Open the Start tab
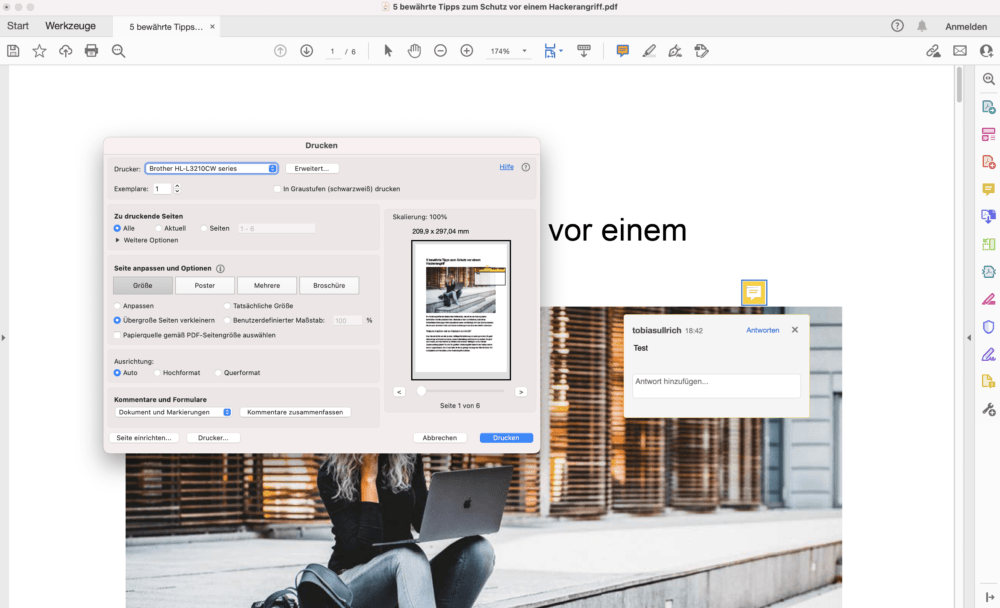1000x608 pixels. 18,26
